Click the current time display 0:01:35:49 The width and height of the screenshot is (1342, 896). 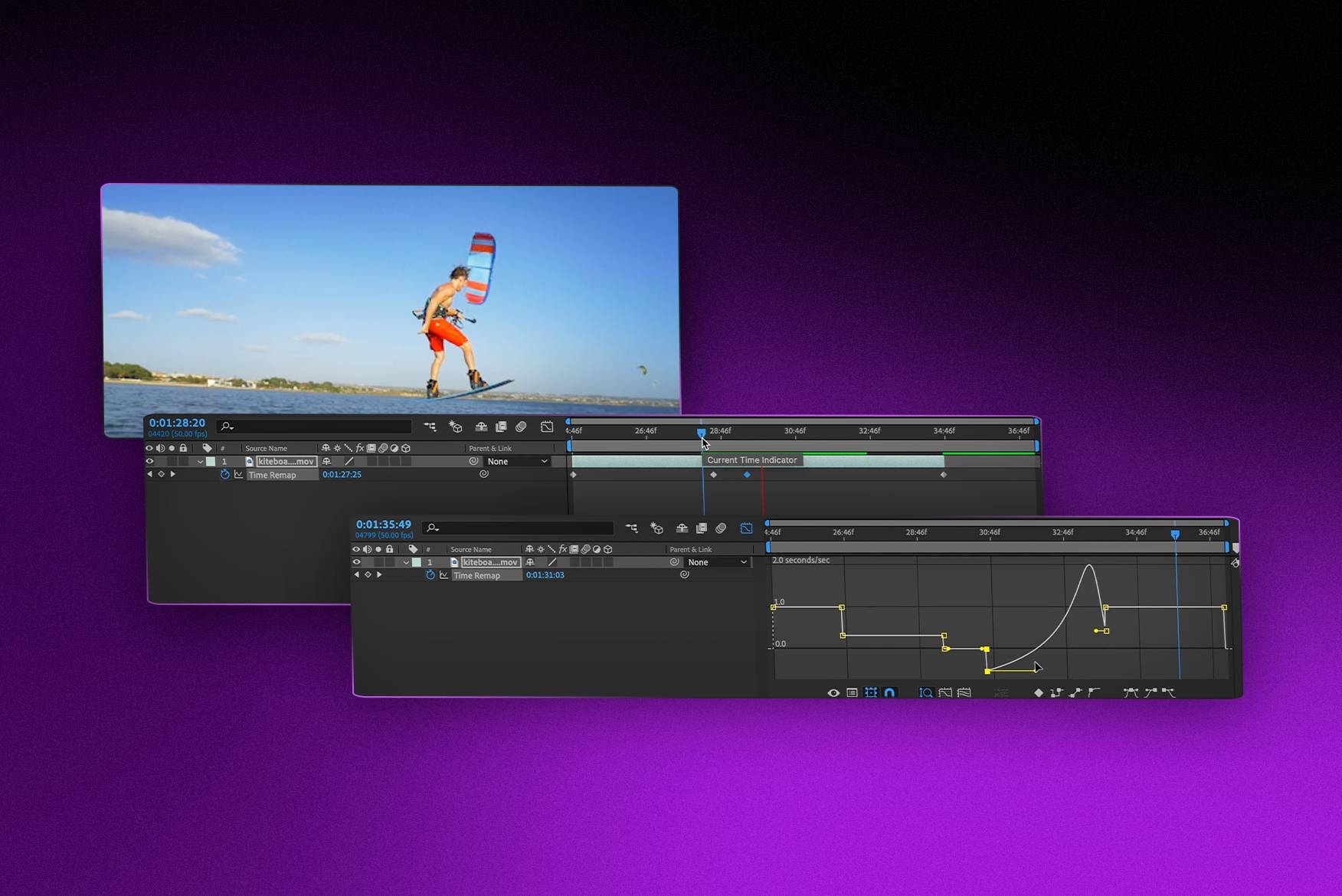pyautogui.click(x=384, y=525)
